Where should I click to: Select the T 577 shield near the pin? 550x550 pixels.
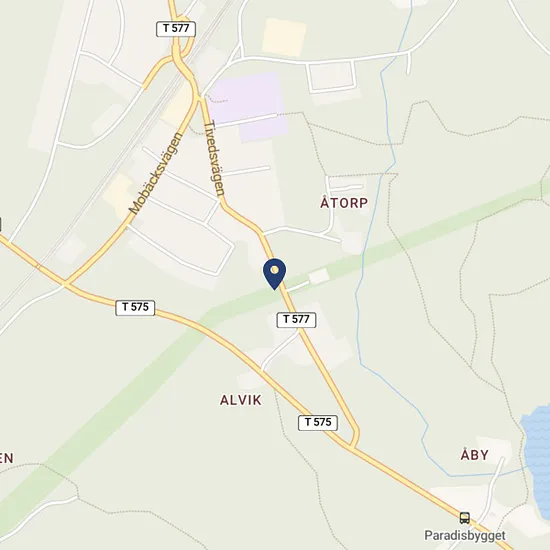296,320
